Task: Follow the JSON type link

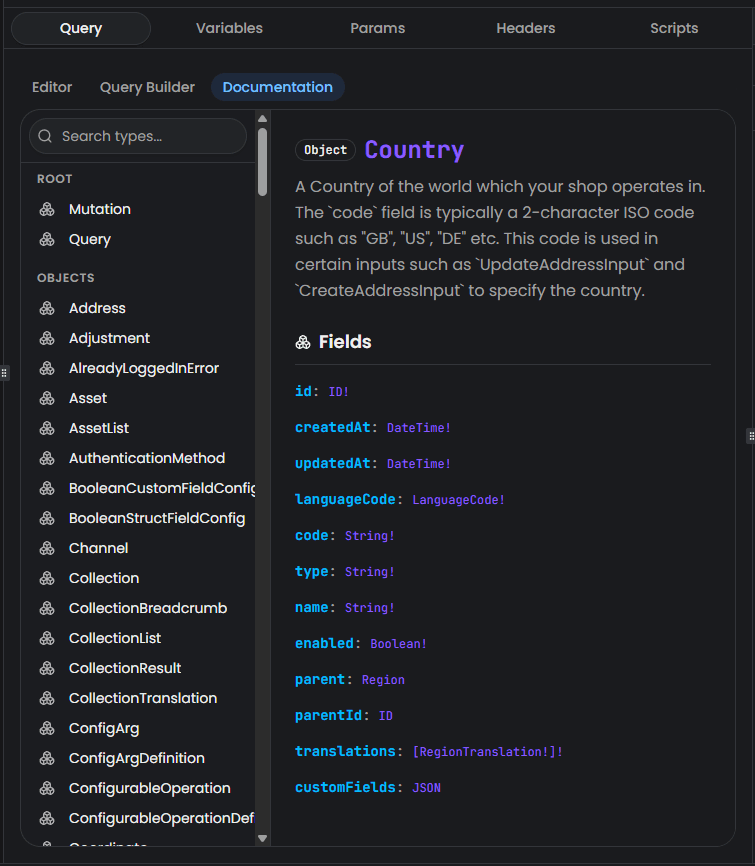Action: [x=426, y=788]
